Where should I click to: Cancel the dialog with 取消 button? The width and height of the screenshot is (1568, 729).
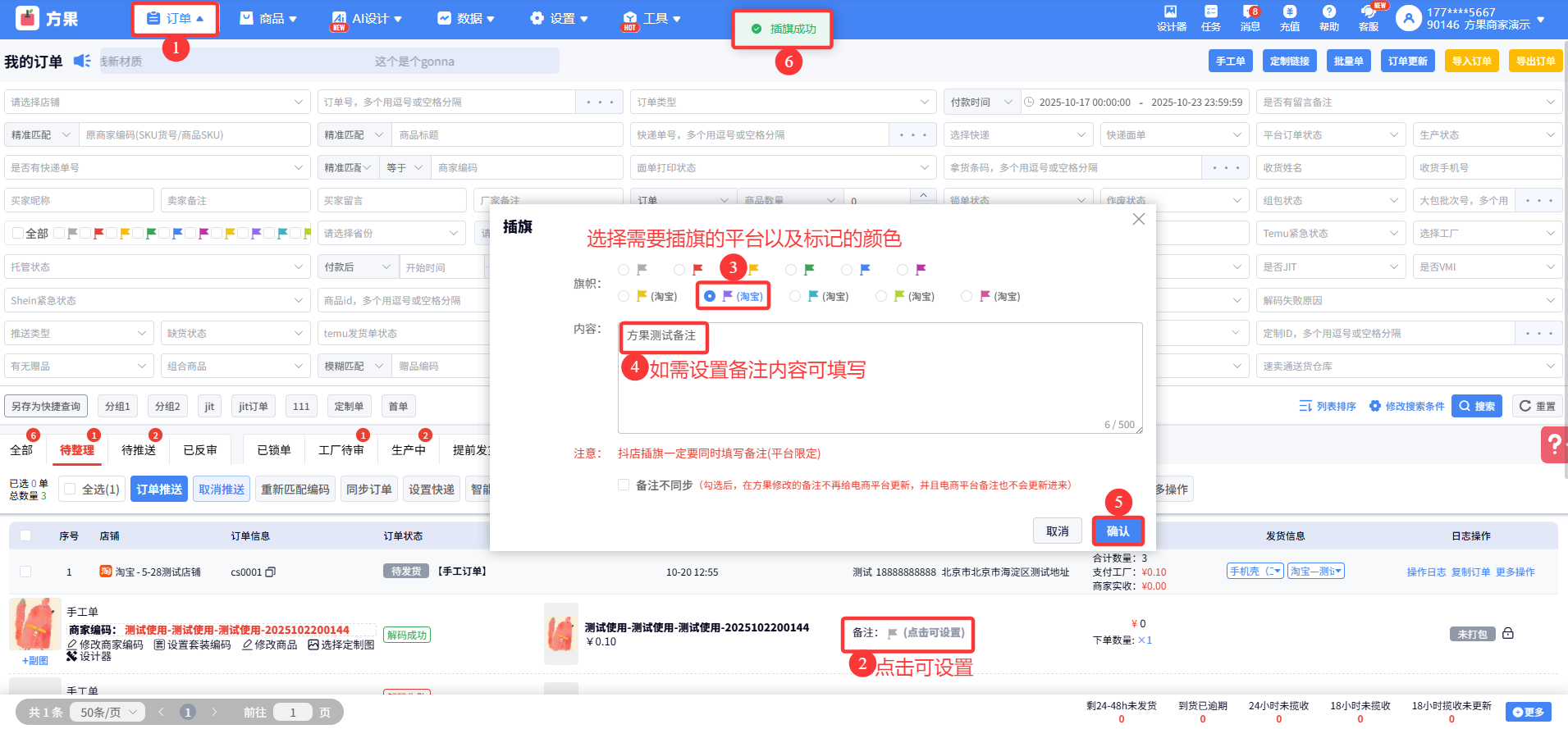pyautogui.click(x=1057, y=531)
